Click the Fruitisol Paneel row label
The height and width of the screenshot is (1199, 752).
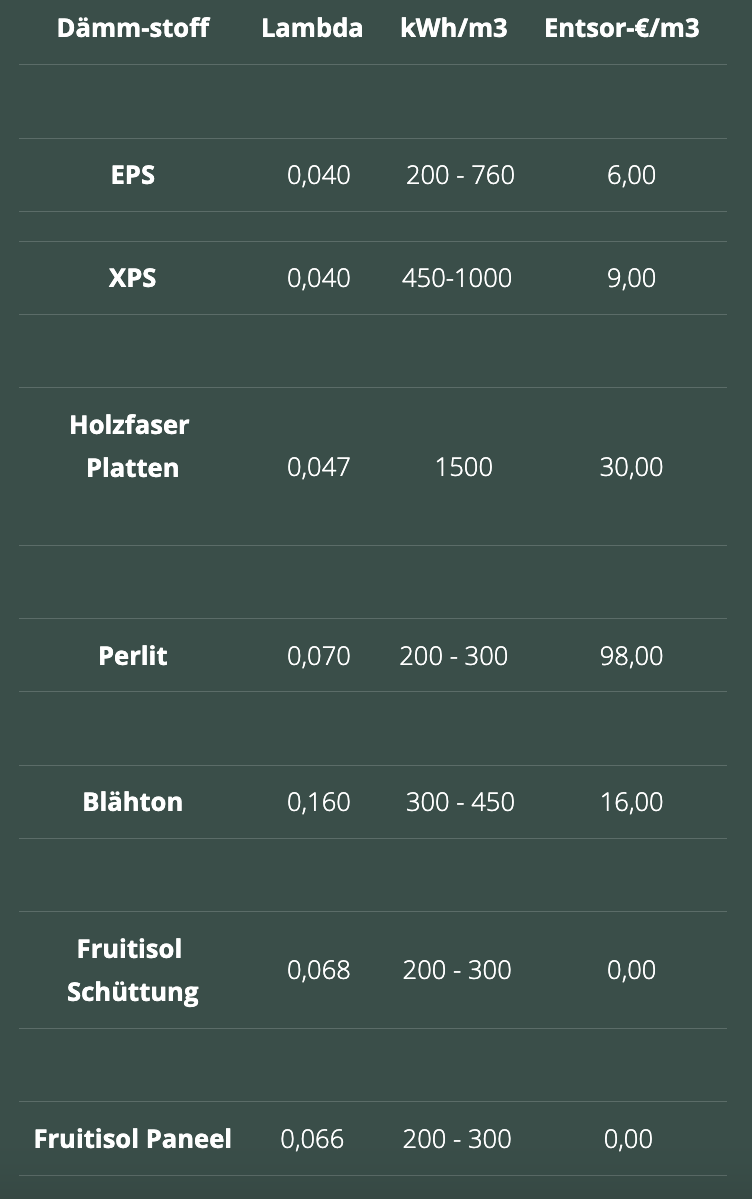point(133,1139)
